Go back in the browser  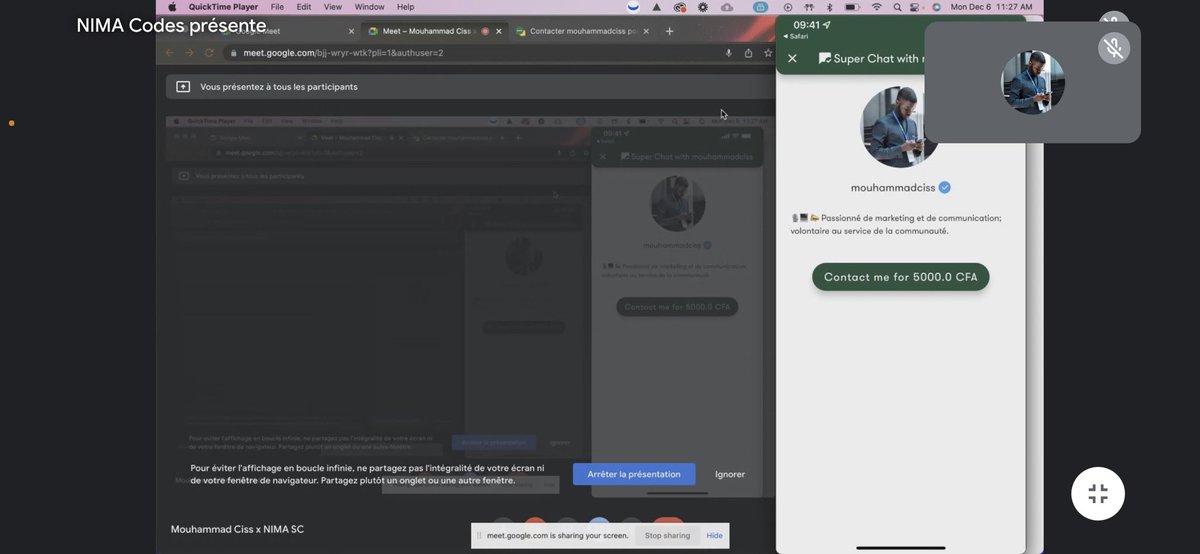(169, 52)
